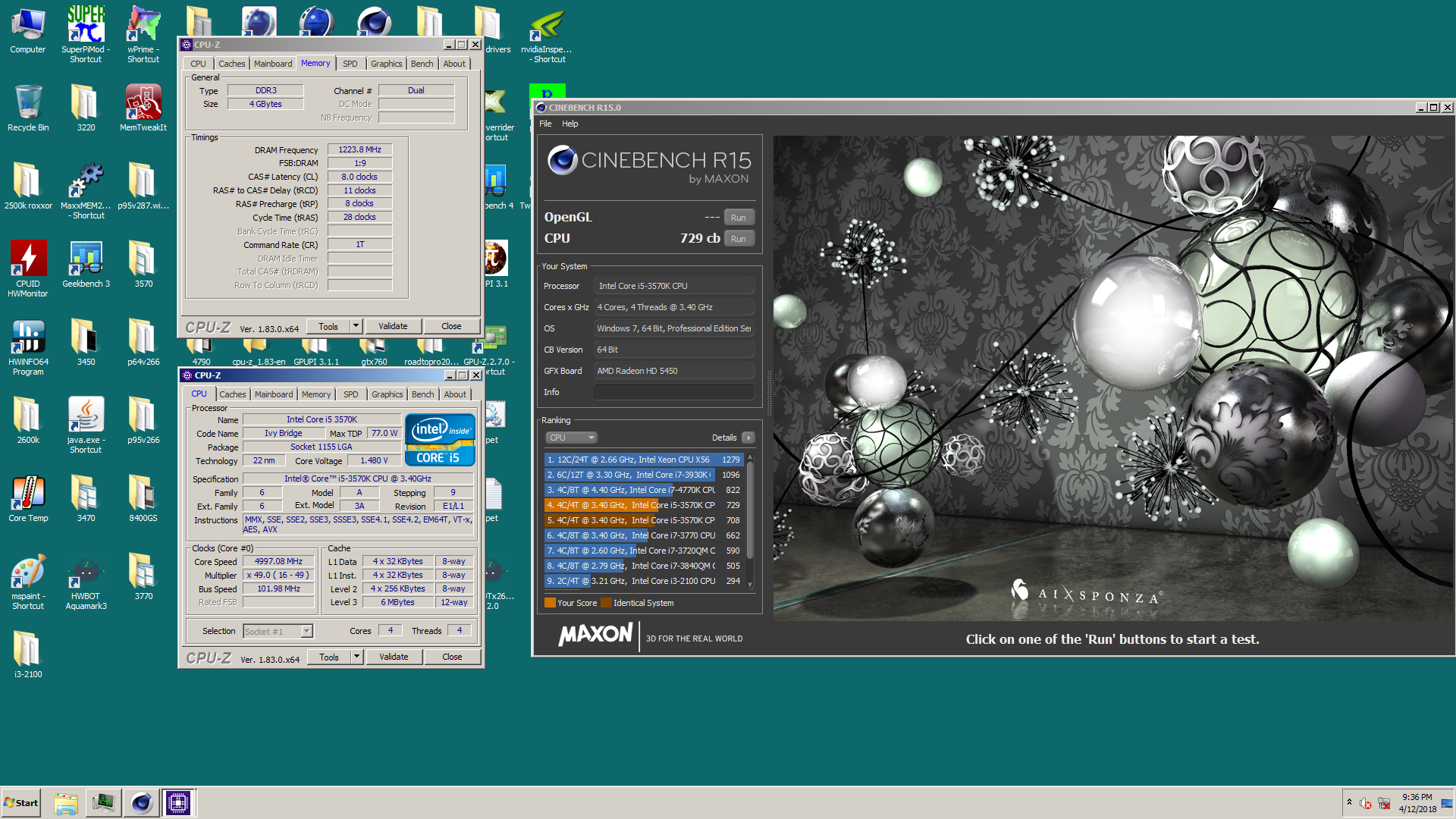Viewport: 1456px width, 819px height.
Task: Open the CPU ranking dropdown in Cinebench
Action: pos(572,438)
